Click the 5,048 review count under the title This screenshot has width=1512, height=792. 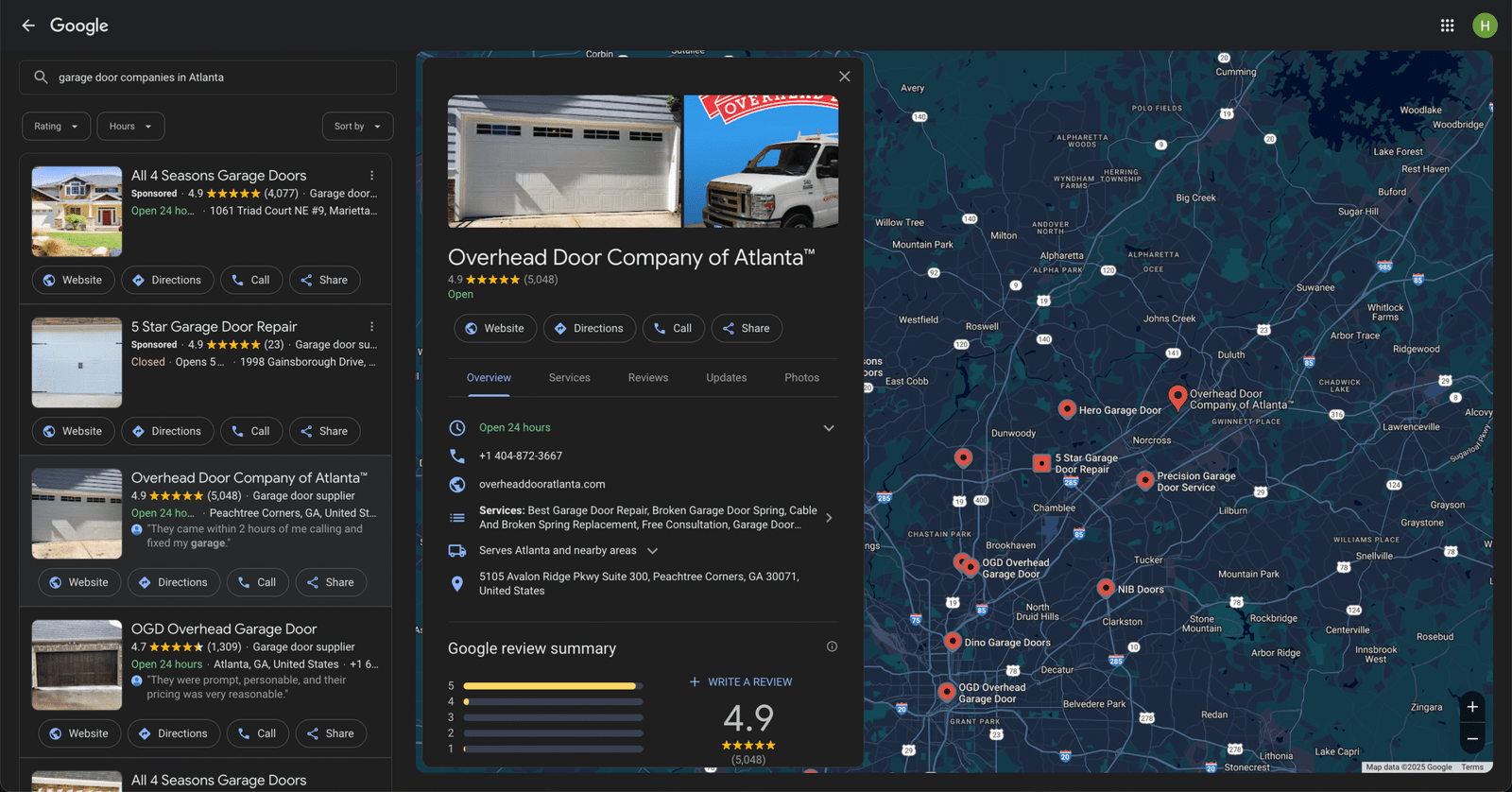click(x=541, y=280)
